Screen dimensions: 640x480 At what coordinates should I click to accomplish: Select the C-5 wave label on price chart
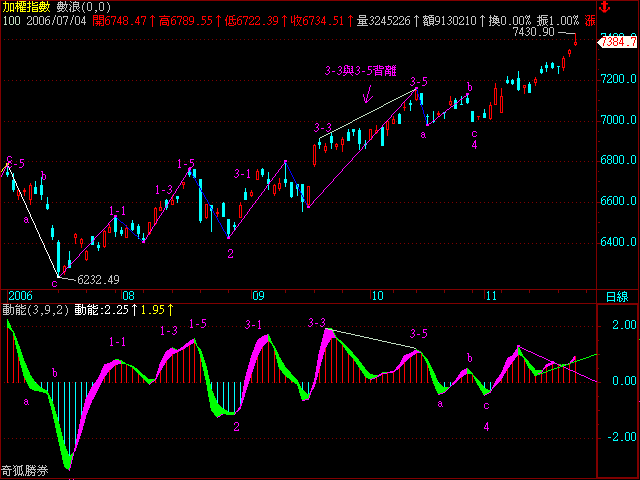pos(15,160)
